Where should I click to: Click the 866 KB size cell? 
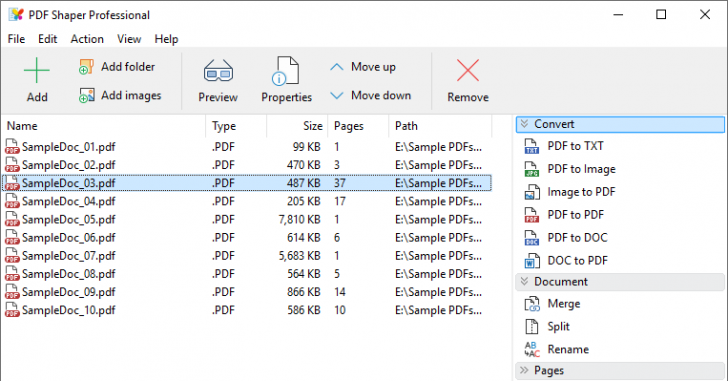pos(304,292)
